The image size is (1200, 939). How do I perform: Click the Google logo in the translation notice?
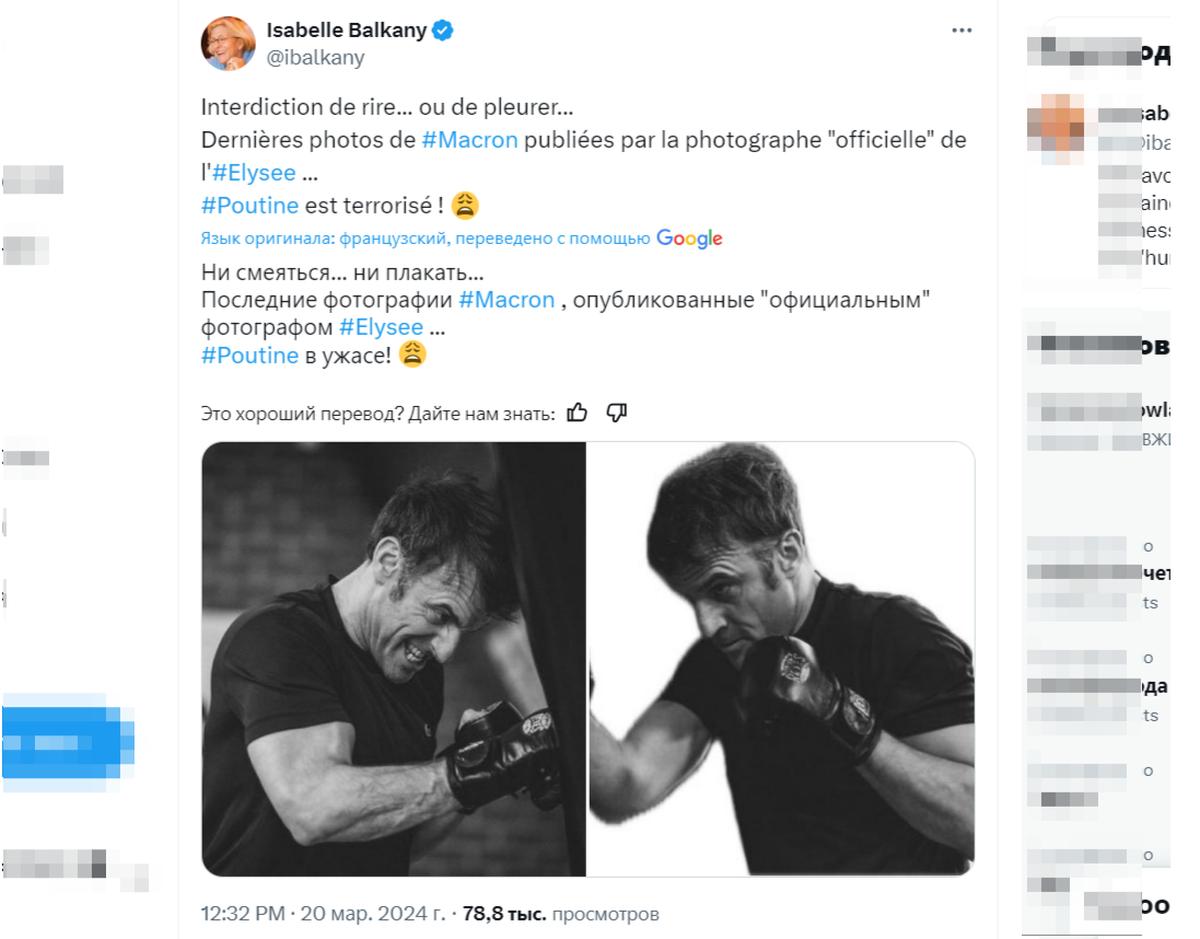690,238
